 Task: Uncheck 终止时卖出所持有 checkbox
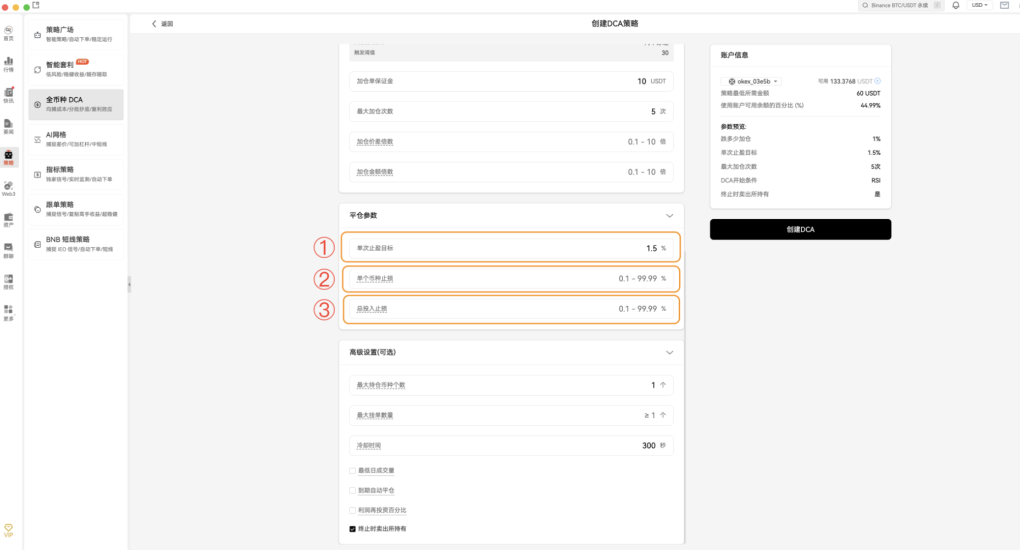[x=352, y=528]
